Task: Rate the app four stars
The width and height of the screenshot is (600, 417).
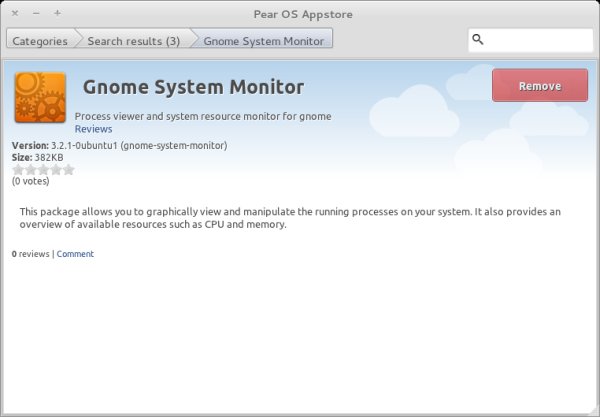Action: [x=56, y=169]
